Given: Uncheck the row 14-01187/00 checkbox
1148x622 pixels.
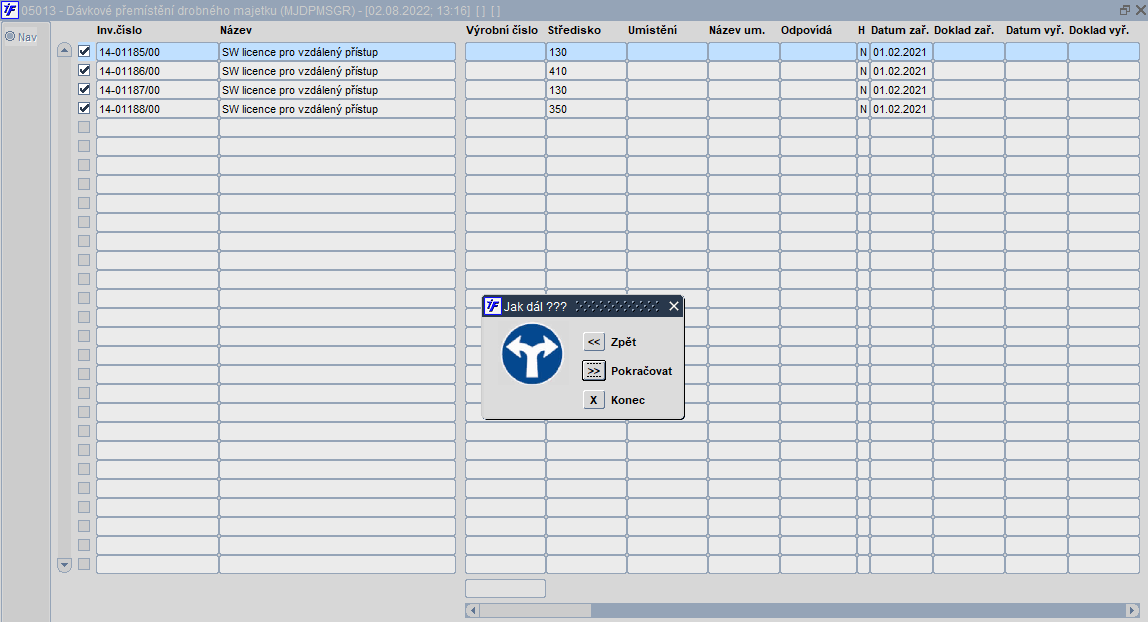Looking at the screenshot, I should [84, 89].
